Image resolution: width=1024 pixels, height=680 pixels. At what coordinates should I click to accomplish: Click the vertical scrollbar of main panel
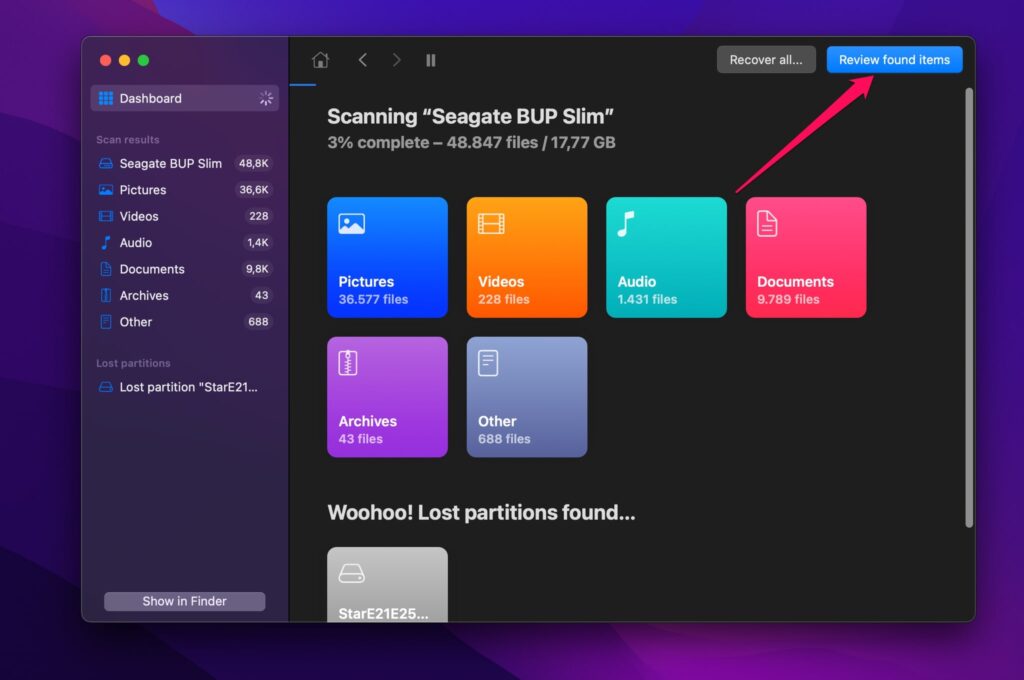[969, 307]
